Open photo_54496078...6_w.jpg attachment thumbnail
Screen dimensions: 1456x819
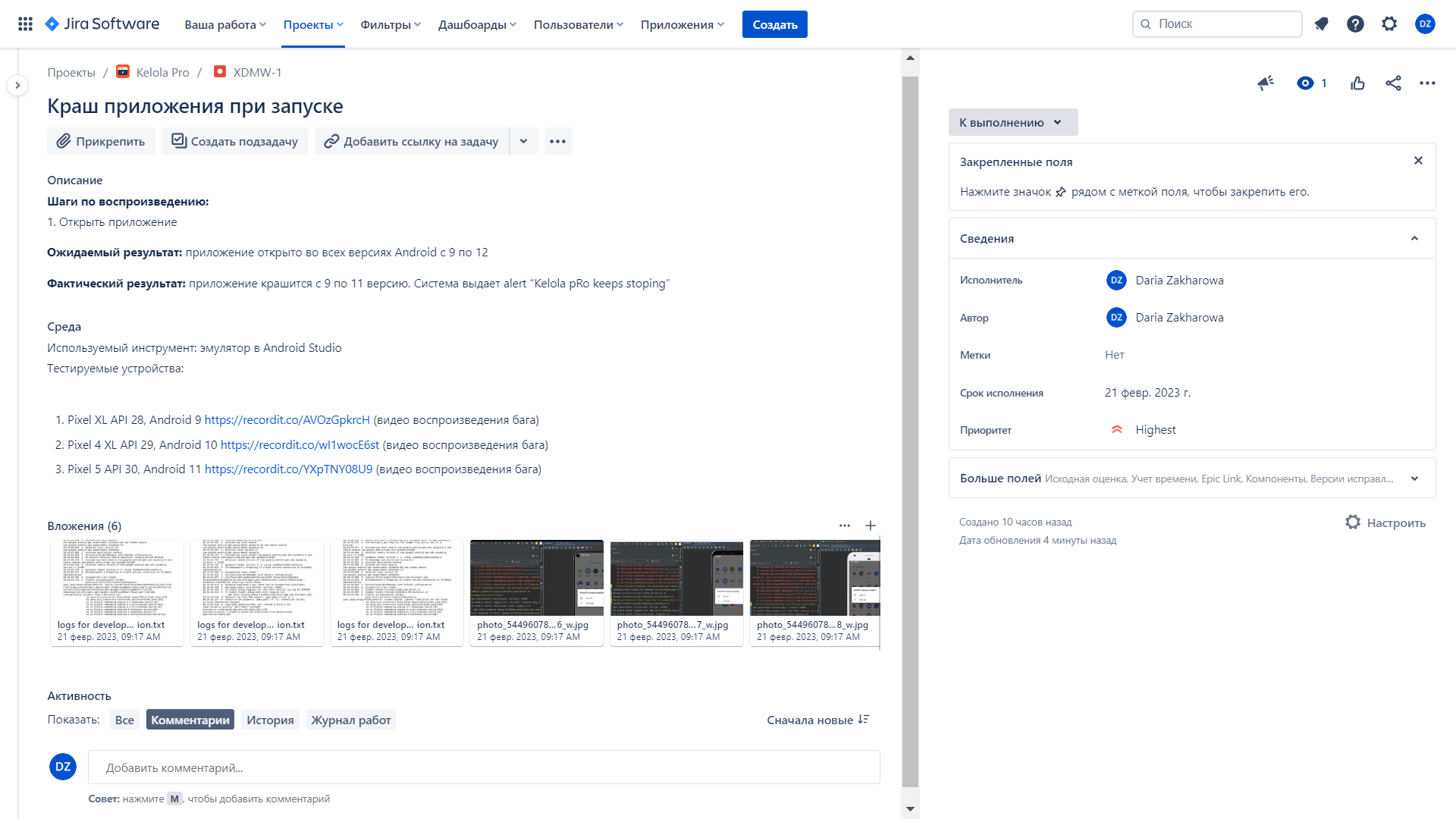(x=536, y=593)
